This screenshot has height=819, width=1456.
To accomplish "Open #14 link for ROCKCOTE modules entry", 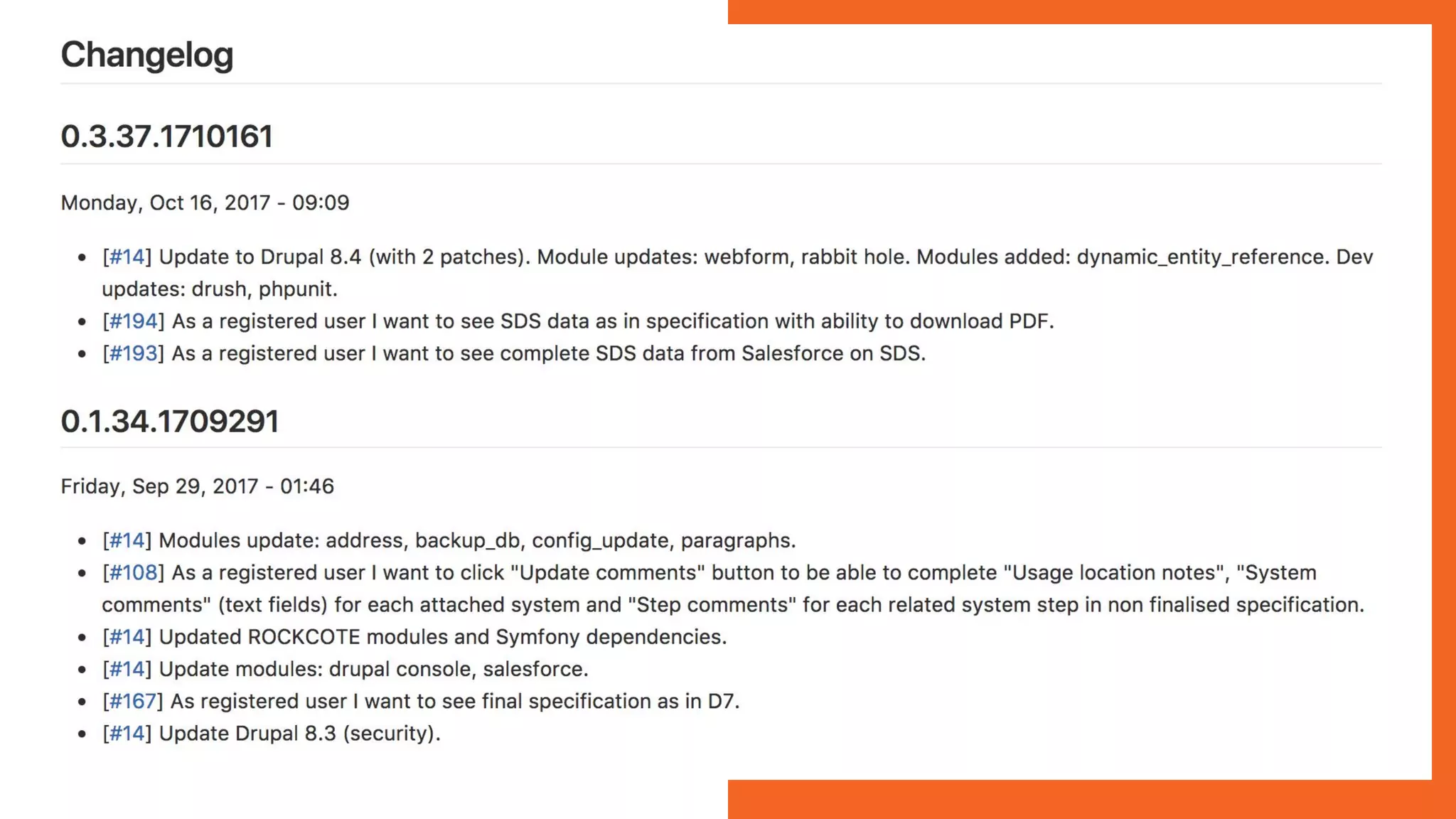I will tap(127, 637).
